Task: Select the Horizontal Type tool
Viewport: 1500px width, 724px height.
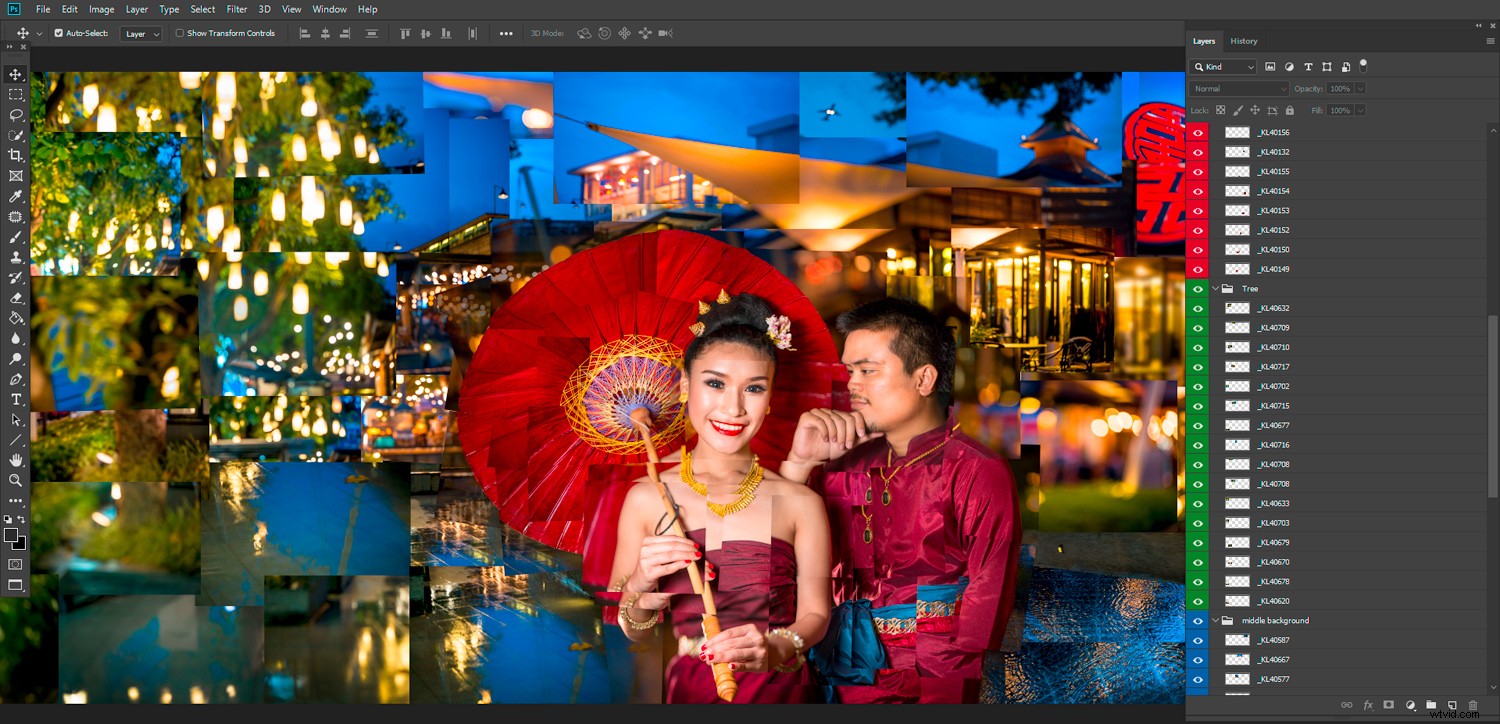Action: pyautogui.click(x=15, y=399)
